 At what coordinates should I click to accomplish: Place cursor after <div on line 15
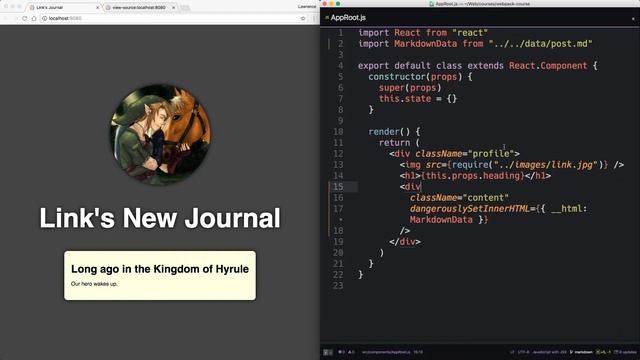click(x=421, y=187)
